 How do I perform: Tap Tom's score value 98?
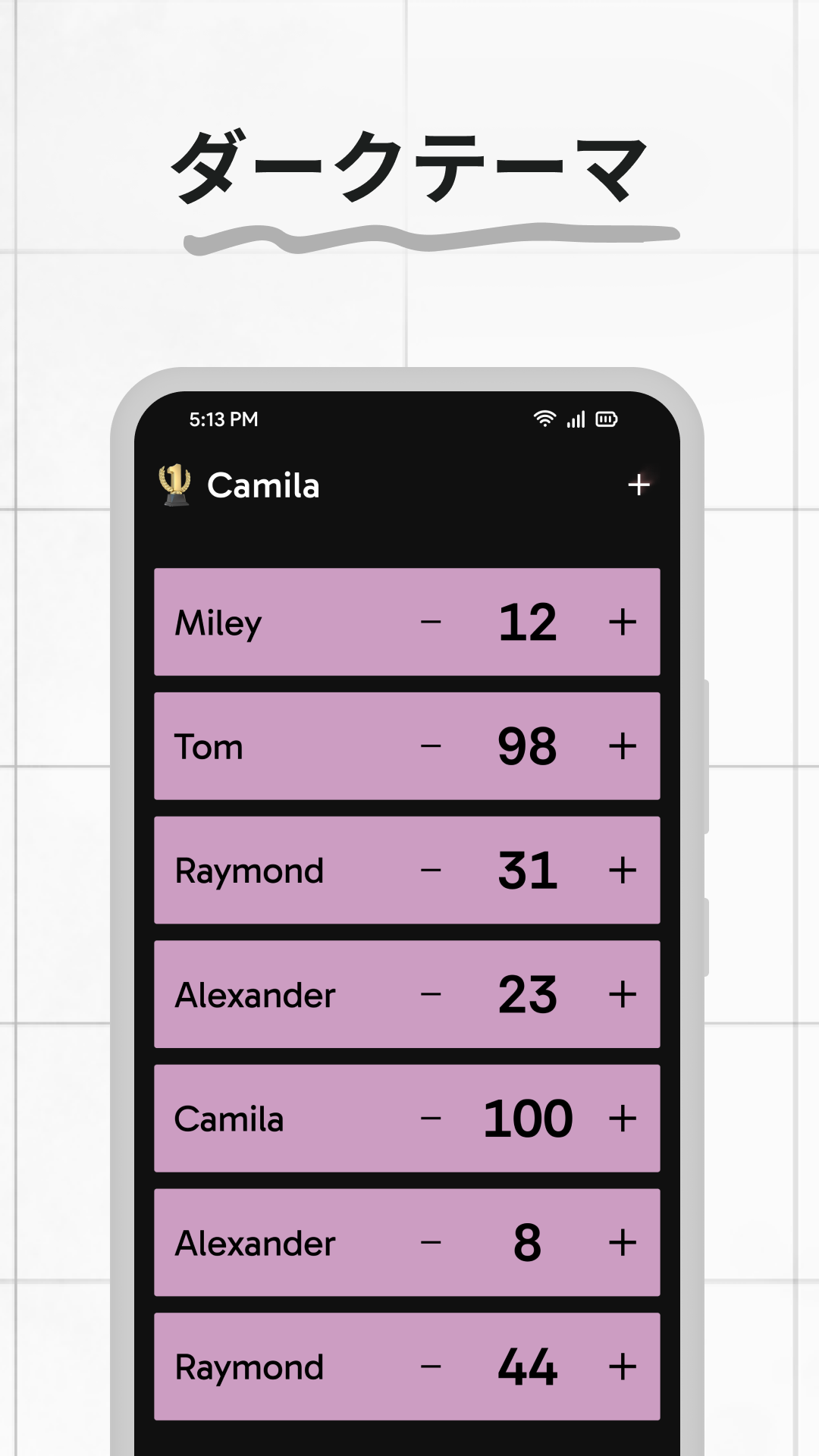click(527, 746)
